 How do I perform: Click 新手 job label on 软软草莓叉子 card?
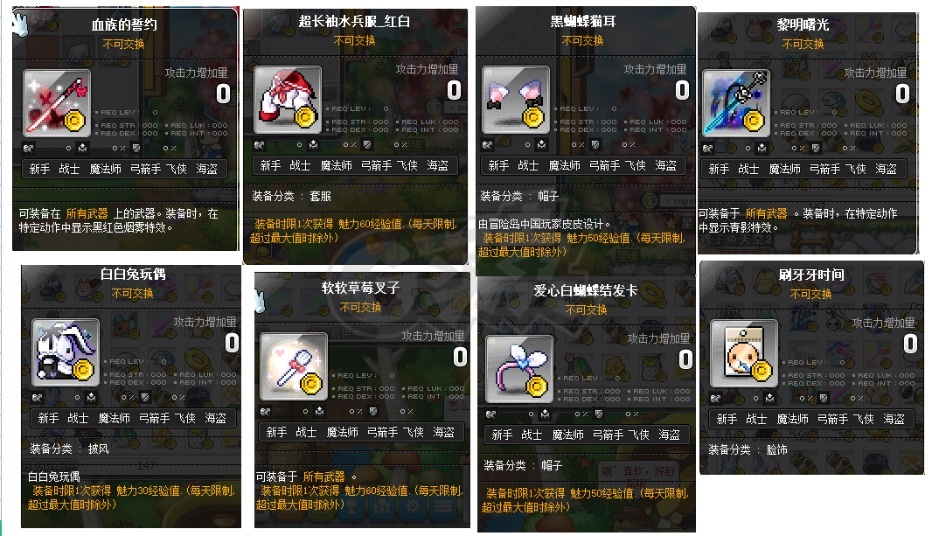[276, 432]
